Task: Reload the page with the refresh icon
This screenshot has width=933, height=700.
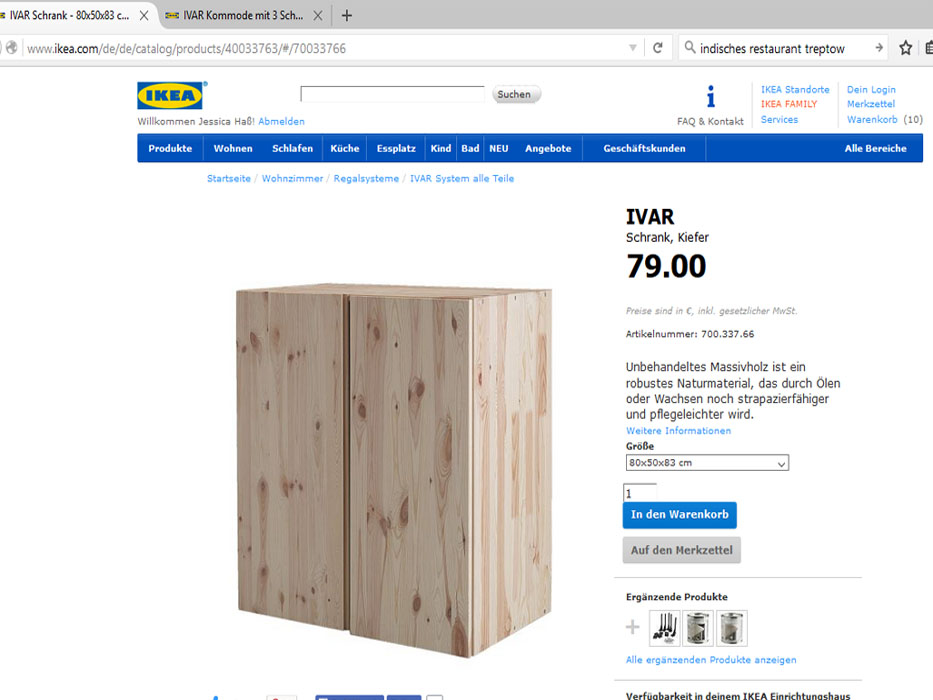Action: (658, 48)
